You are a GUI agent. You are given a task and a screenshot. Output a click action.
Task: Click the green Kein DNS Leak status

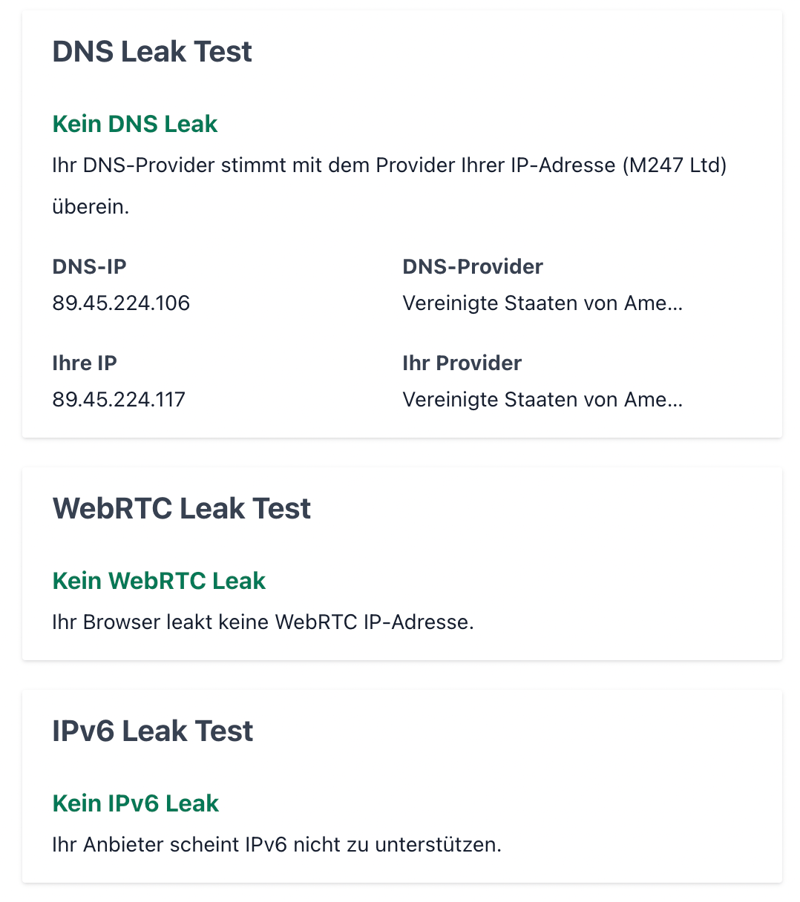(x=135, y=124)
